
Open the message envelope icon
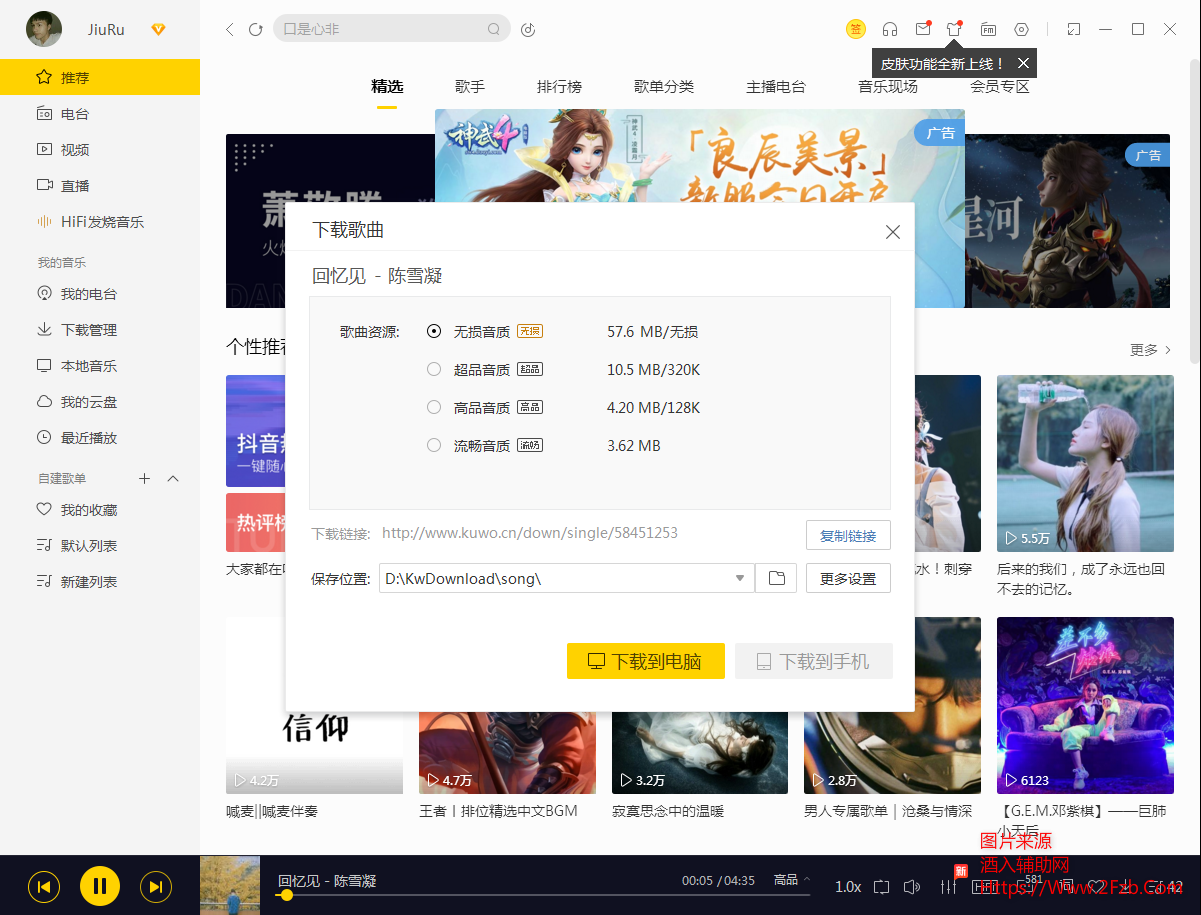click(x=923, y=29)
